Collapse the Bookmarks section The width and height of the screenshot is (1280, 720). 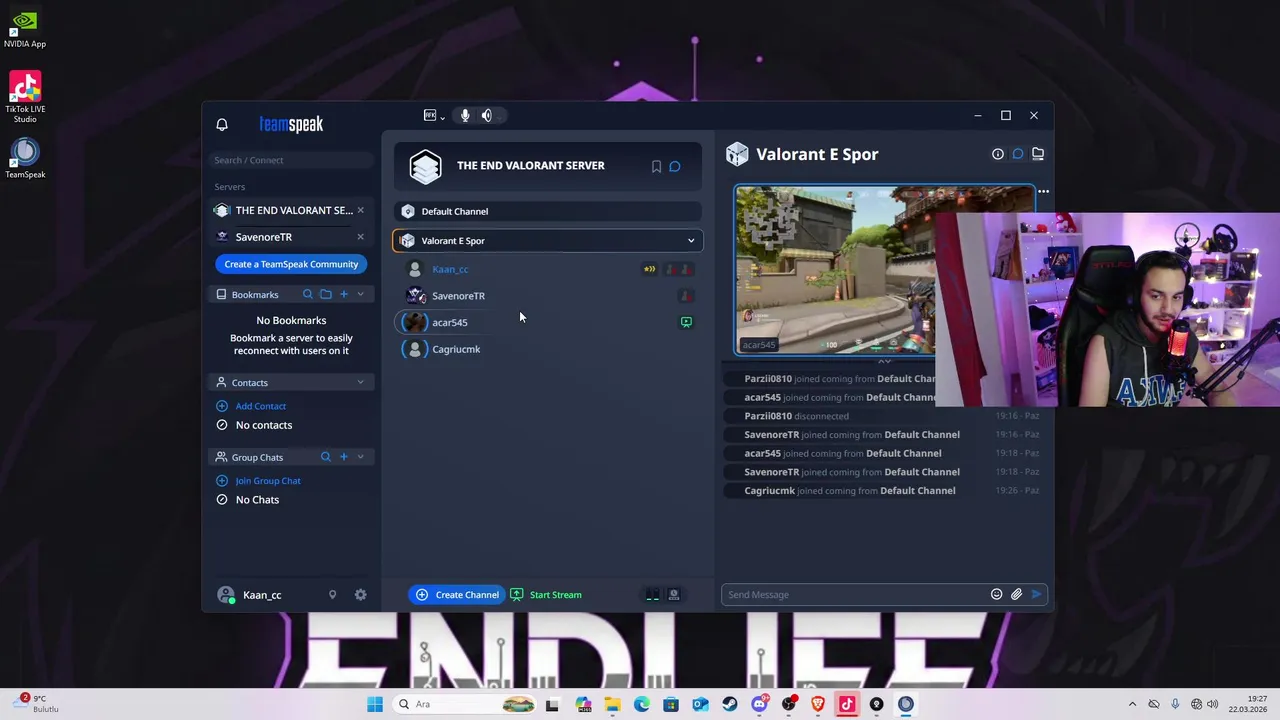pyautogui.click(x=361, y=295)
